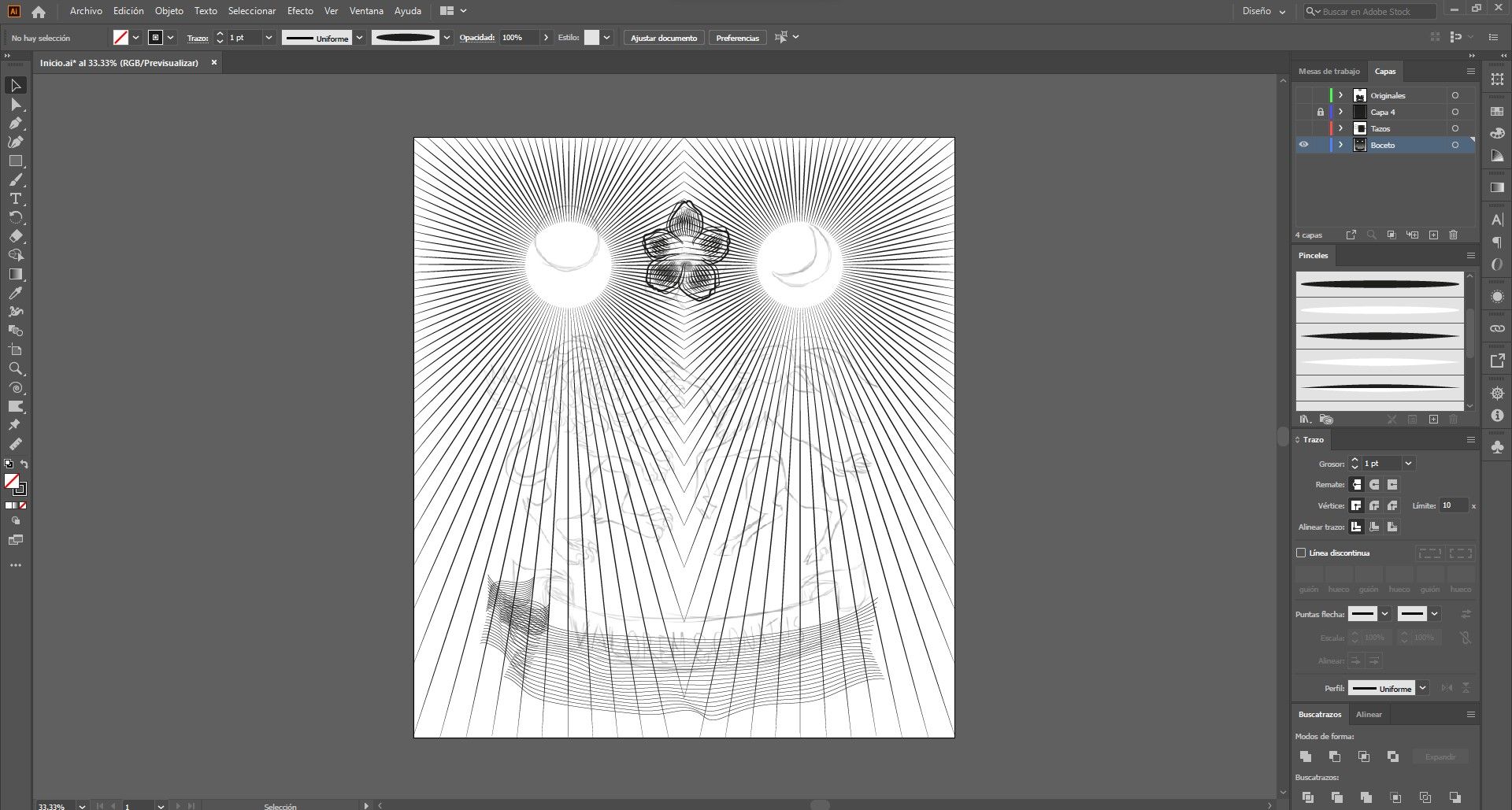The image size is (1512, 810).
Task: Switch to Mesas de trabajo tab
Action: tap(1329, 71)
